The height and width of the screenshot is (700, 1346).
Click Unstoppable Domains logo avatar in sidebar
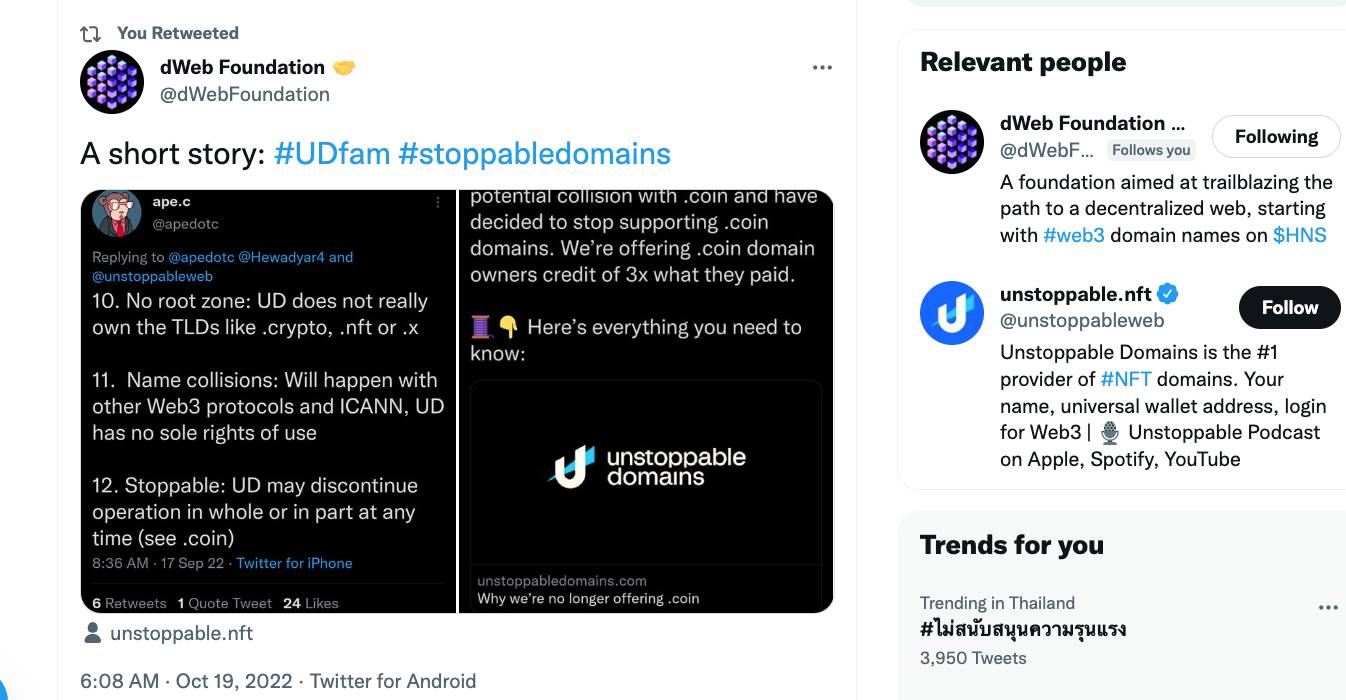coord(952,313)
